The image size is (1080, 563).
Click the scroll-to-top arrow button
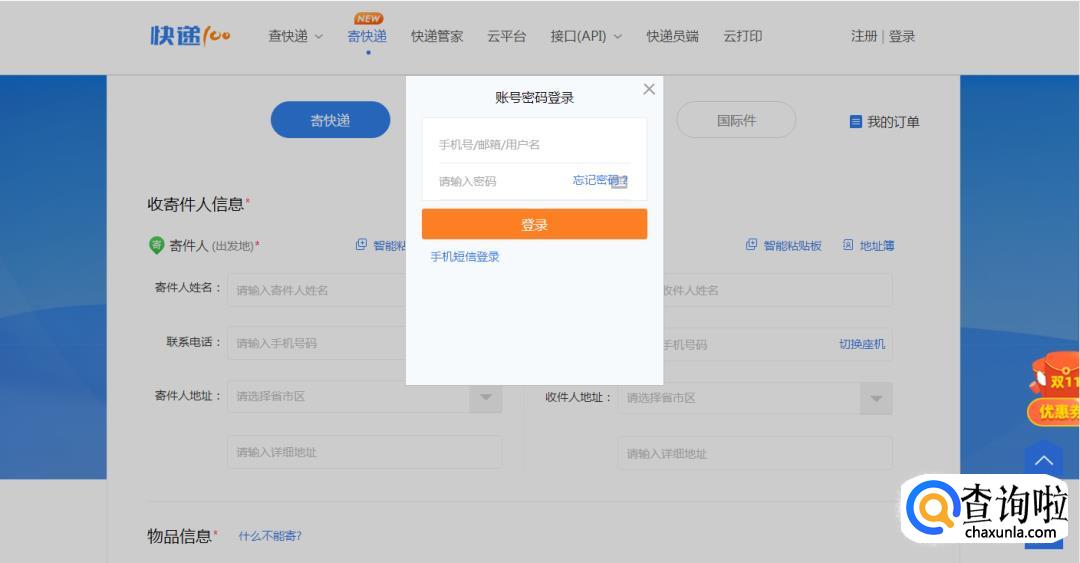1043,460
